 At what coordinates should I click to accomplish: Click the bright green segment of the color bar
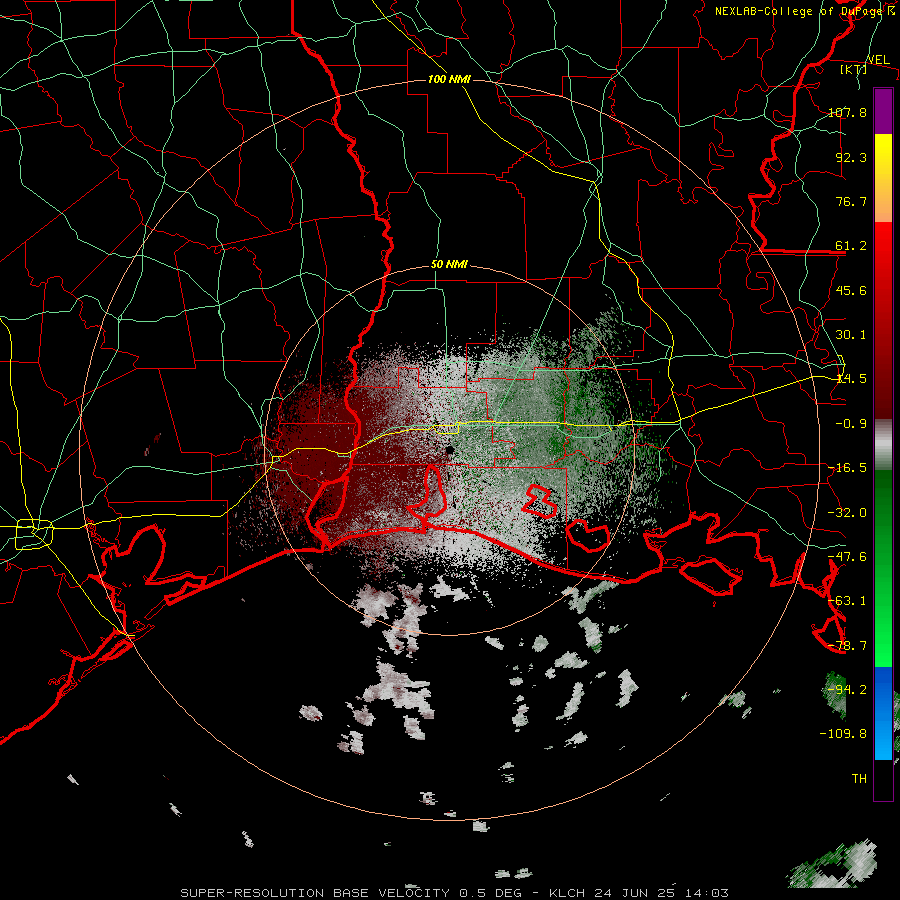[x=883, y=568]
